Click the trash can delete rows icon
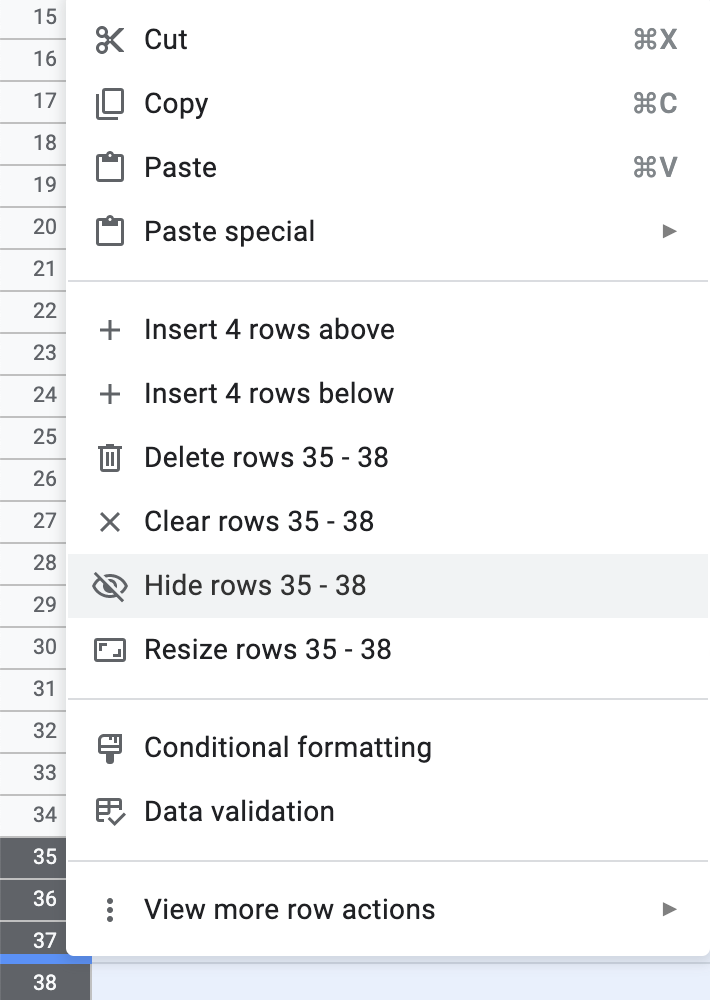 click(110, 457)
